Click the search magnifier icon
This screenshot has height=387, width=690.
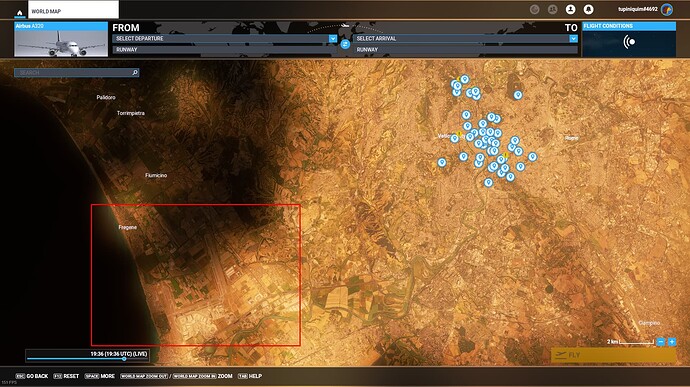click(135, 72)
